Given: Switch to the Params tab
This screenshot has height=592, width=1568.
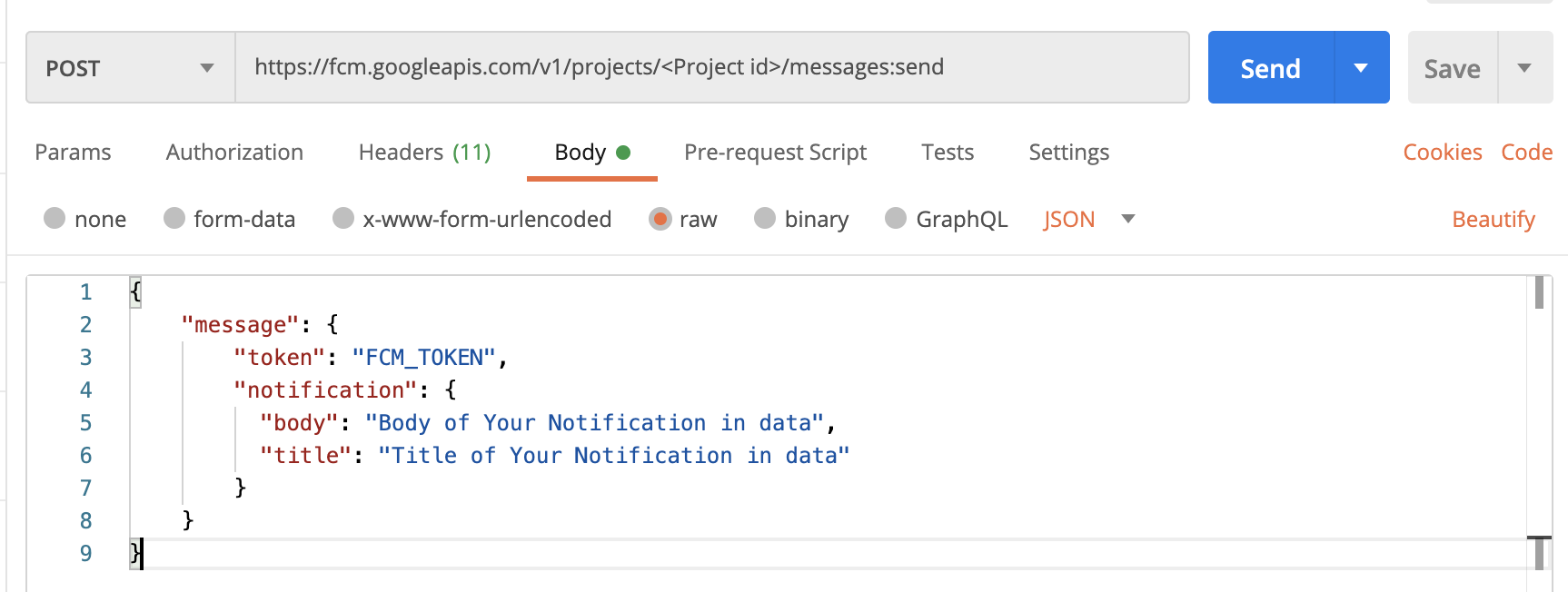Looking at the screenshot, I should 73,153.
